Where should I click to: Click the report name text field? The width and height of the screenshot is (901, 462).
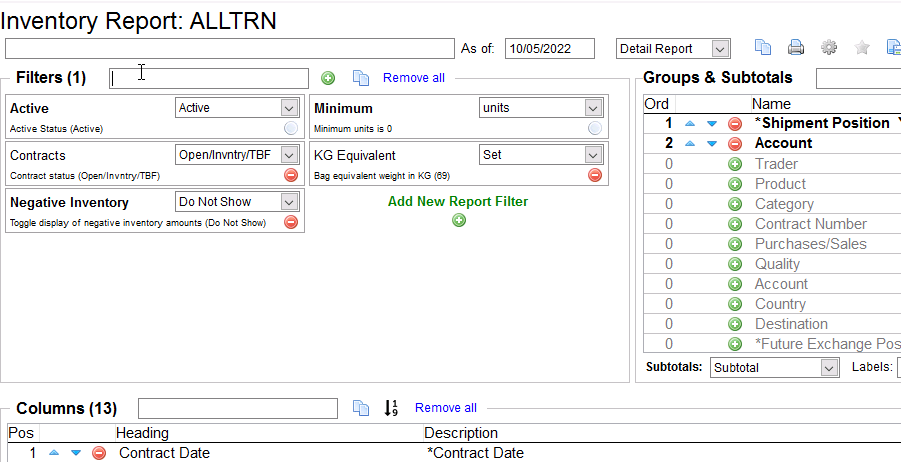click(x=230, y=49)
